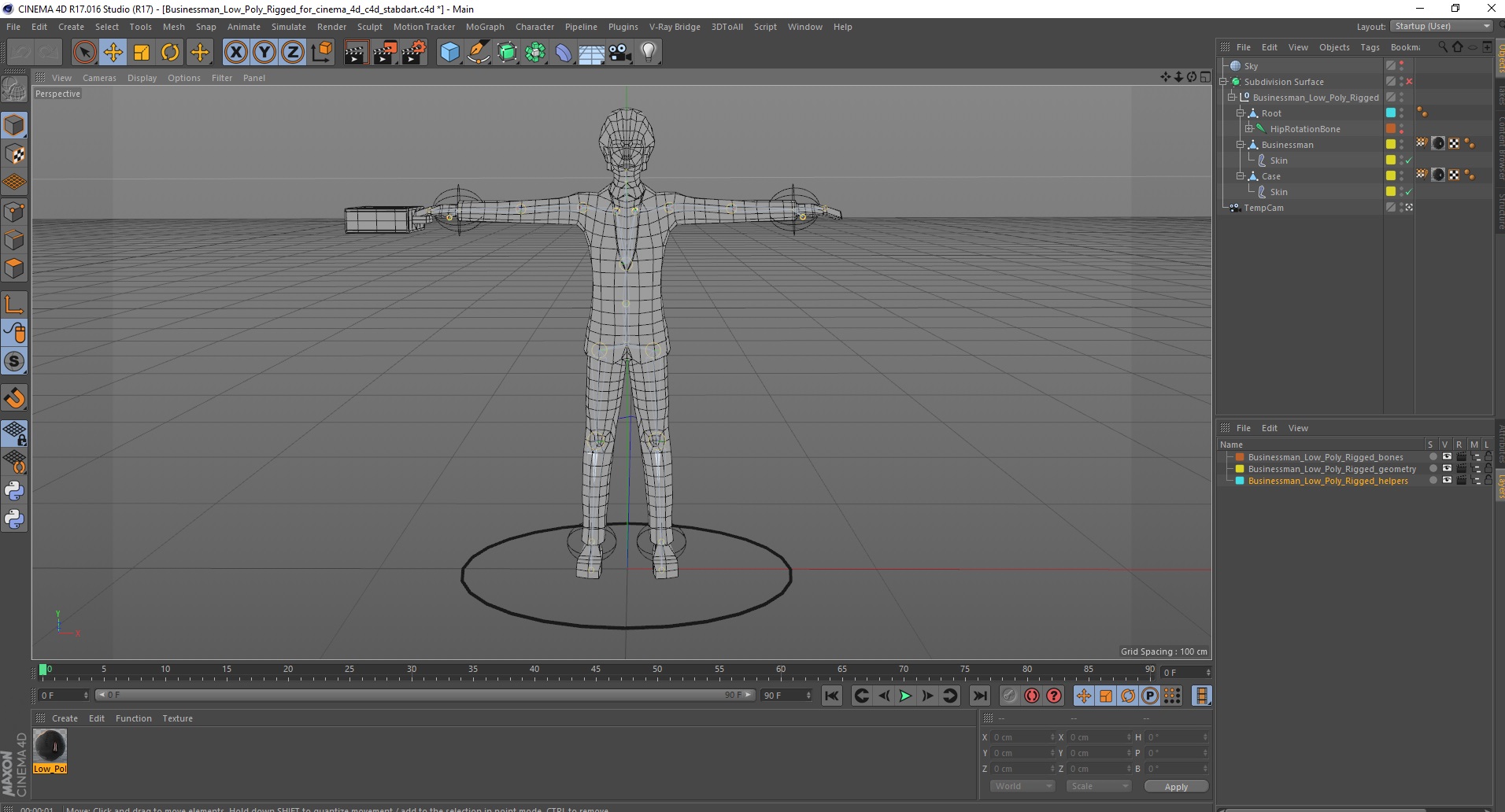Open the Sculpt menu

click(x=369, y=27)
